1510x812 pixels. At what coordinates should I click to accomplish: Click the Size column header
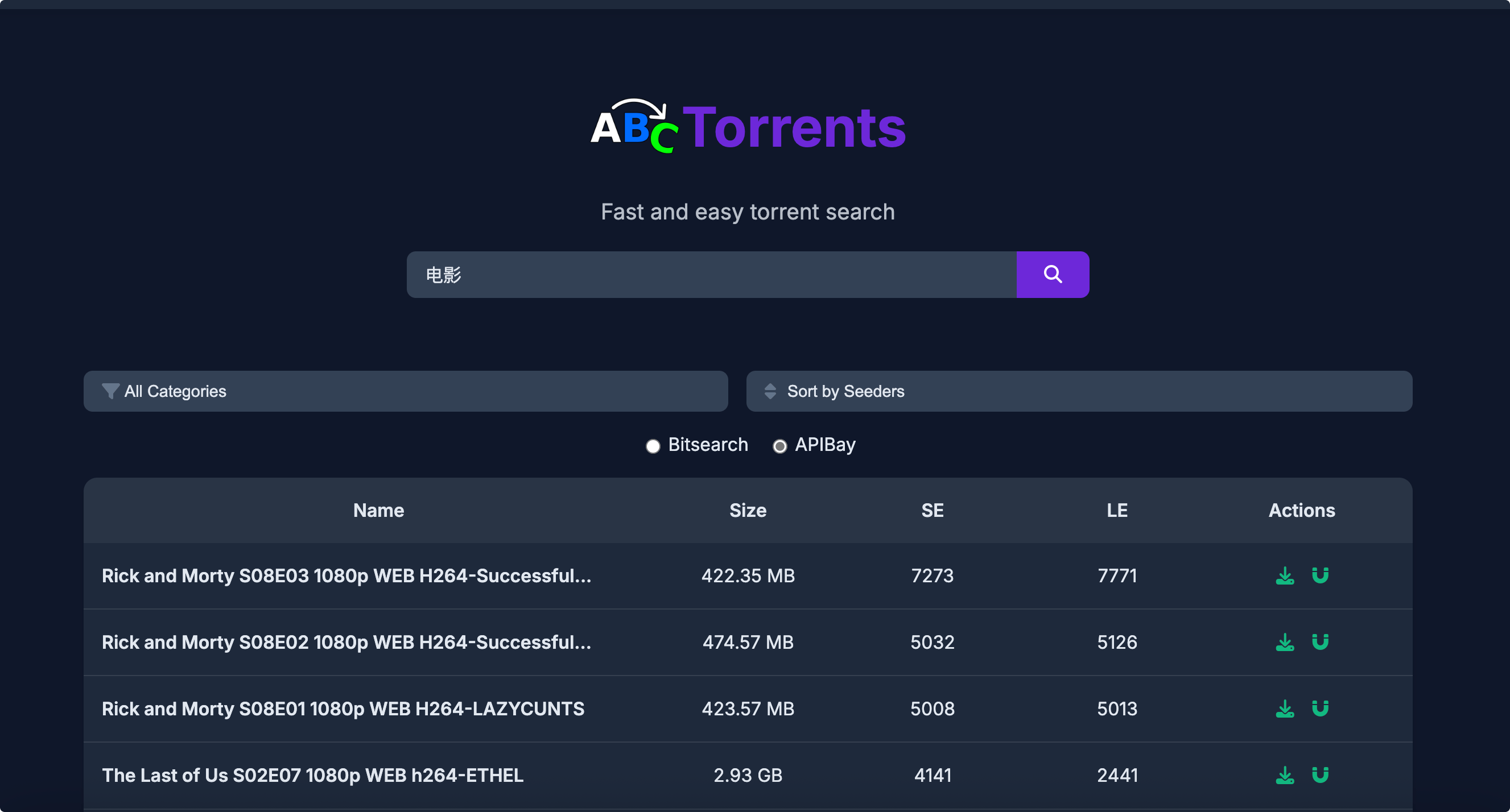coord(748,510)
